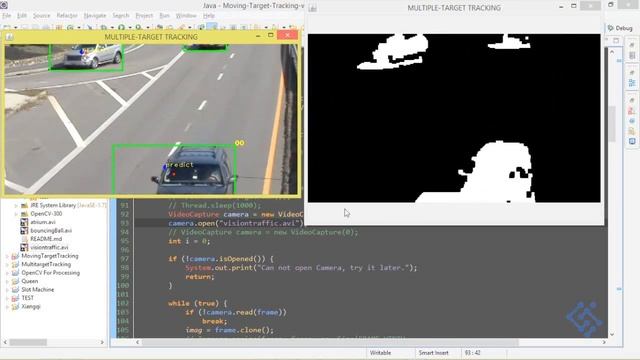This screenshot has height=360, width=640.
Task: Expand the TEST project
Action: click(x=7, y=298)
